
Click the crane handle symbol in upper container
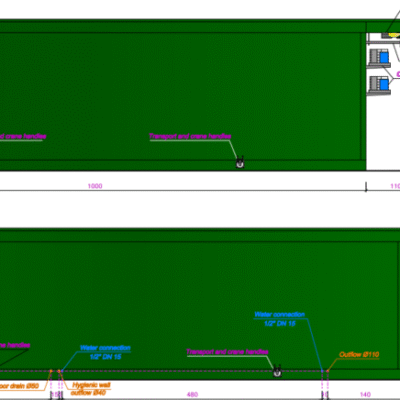240,162
